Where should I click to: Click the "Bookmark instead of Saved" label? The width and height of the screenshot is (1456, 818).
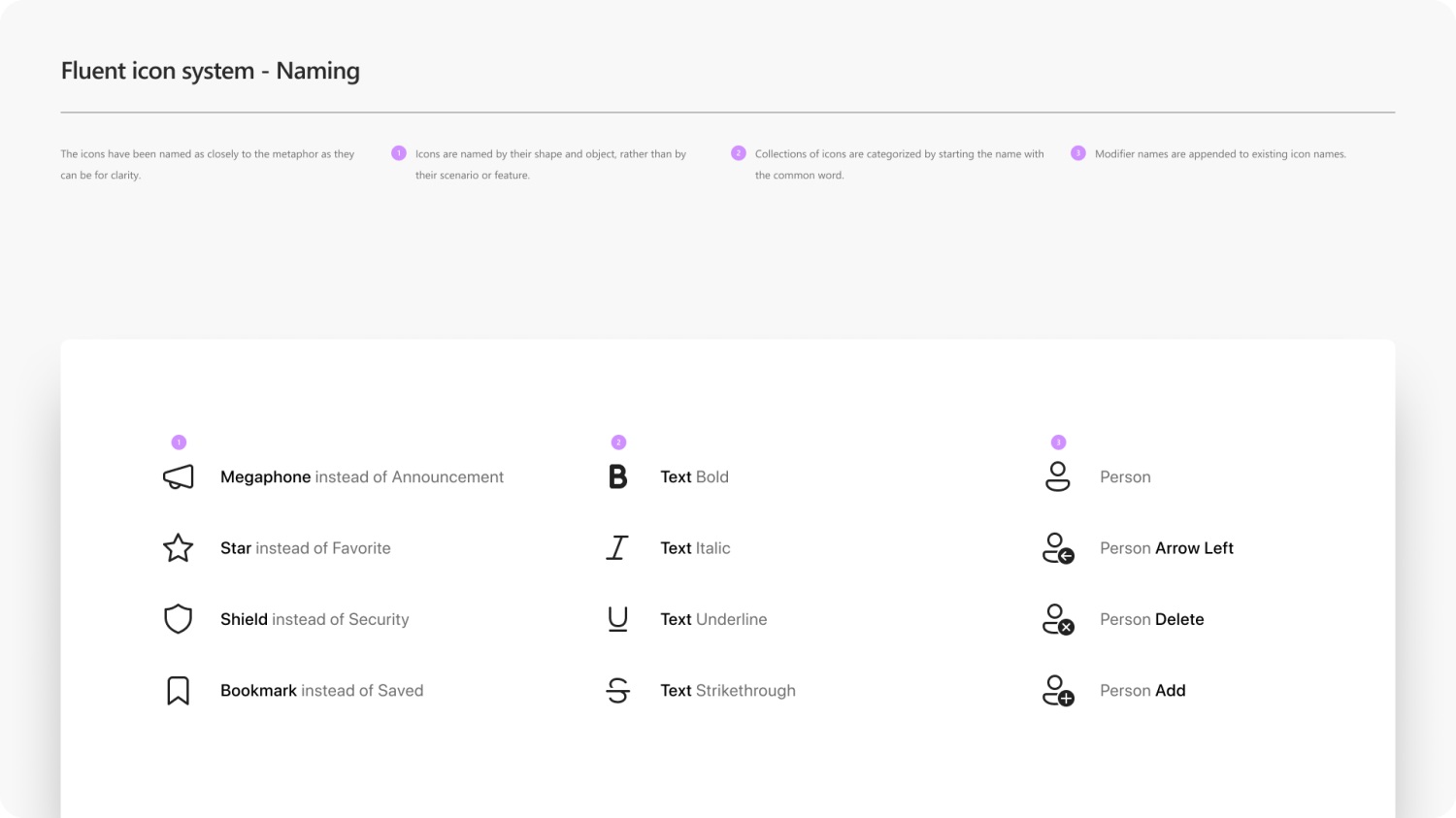pyautogui.click(x=322, y=691)
